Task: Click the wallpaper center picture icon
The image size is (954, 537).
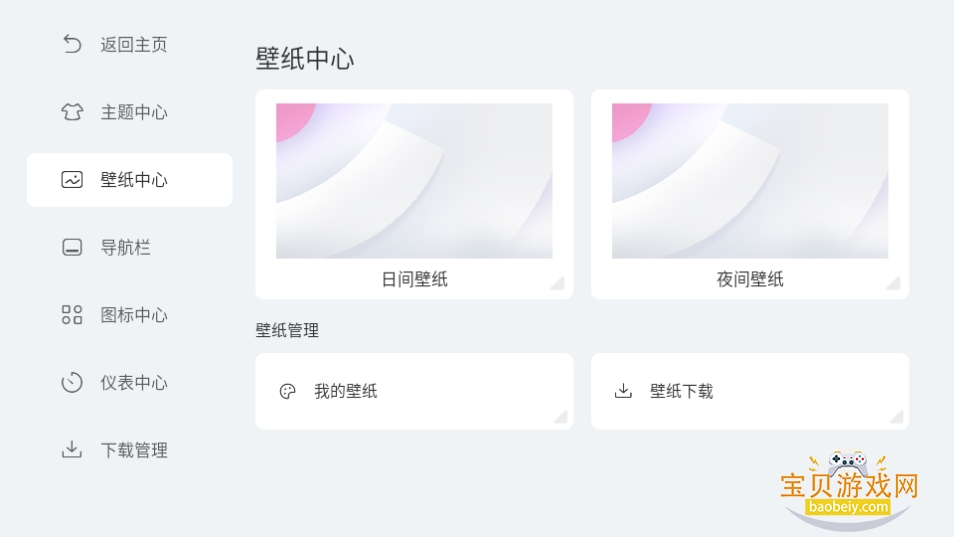Action: pos(72,179)
